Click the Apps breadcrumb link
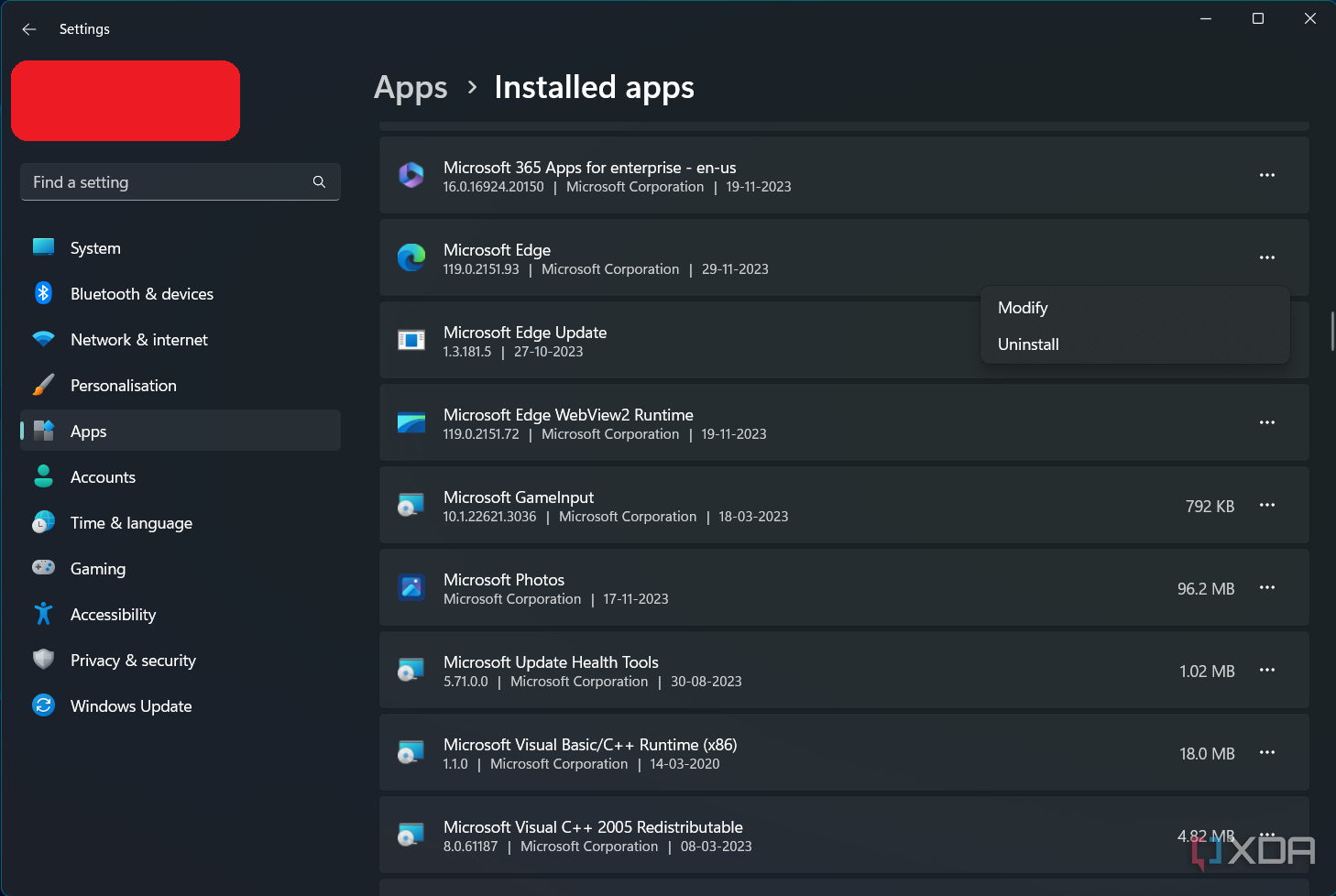The height and width of the screenshot is (896, 1336). click(411, 88)
